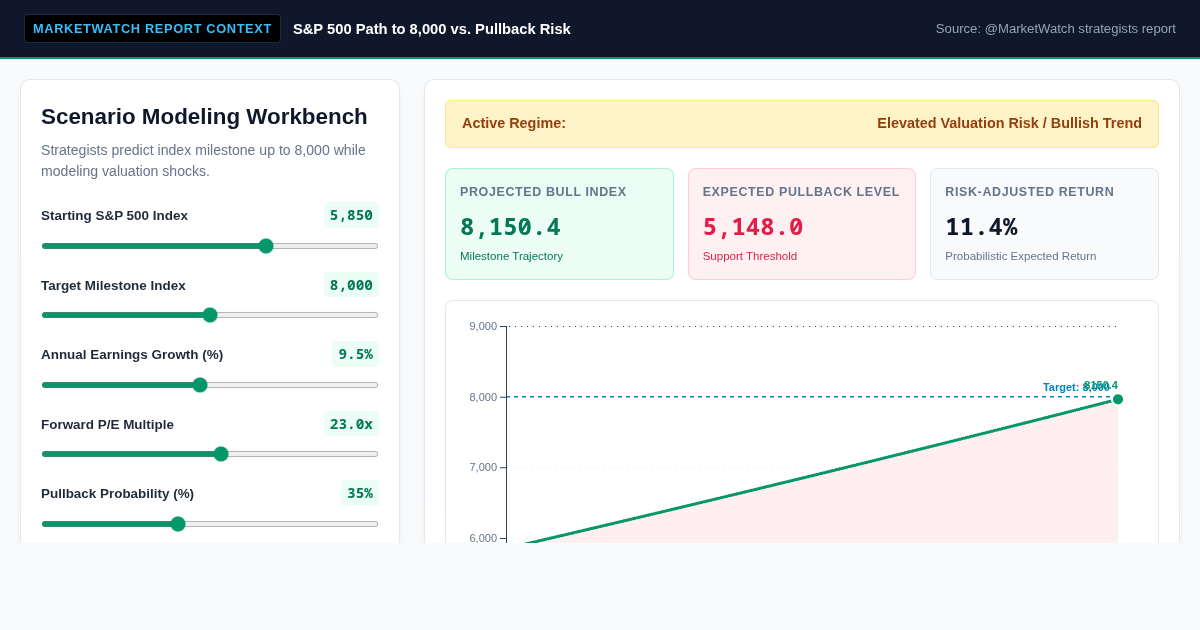Viewport: 1200px width, 630px height.
Task: Select the Risk-Adjusted Return card
Action: (1044, 224)
